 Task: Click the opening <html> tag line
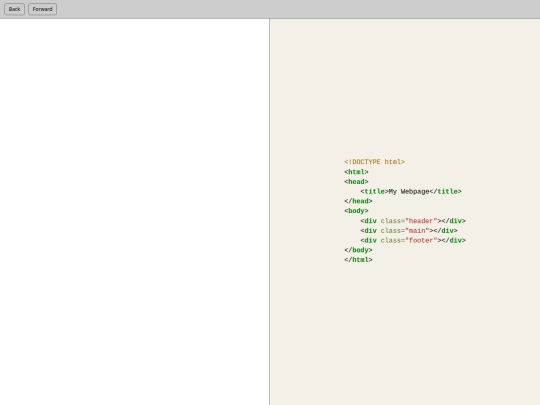coord(356,172)
